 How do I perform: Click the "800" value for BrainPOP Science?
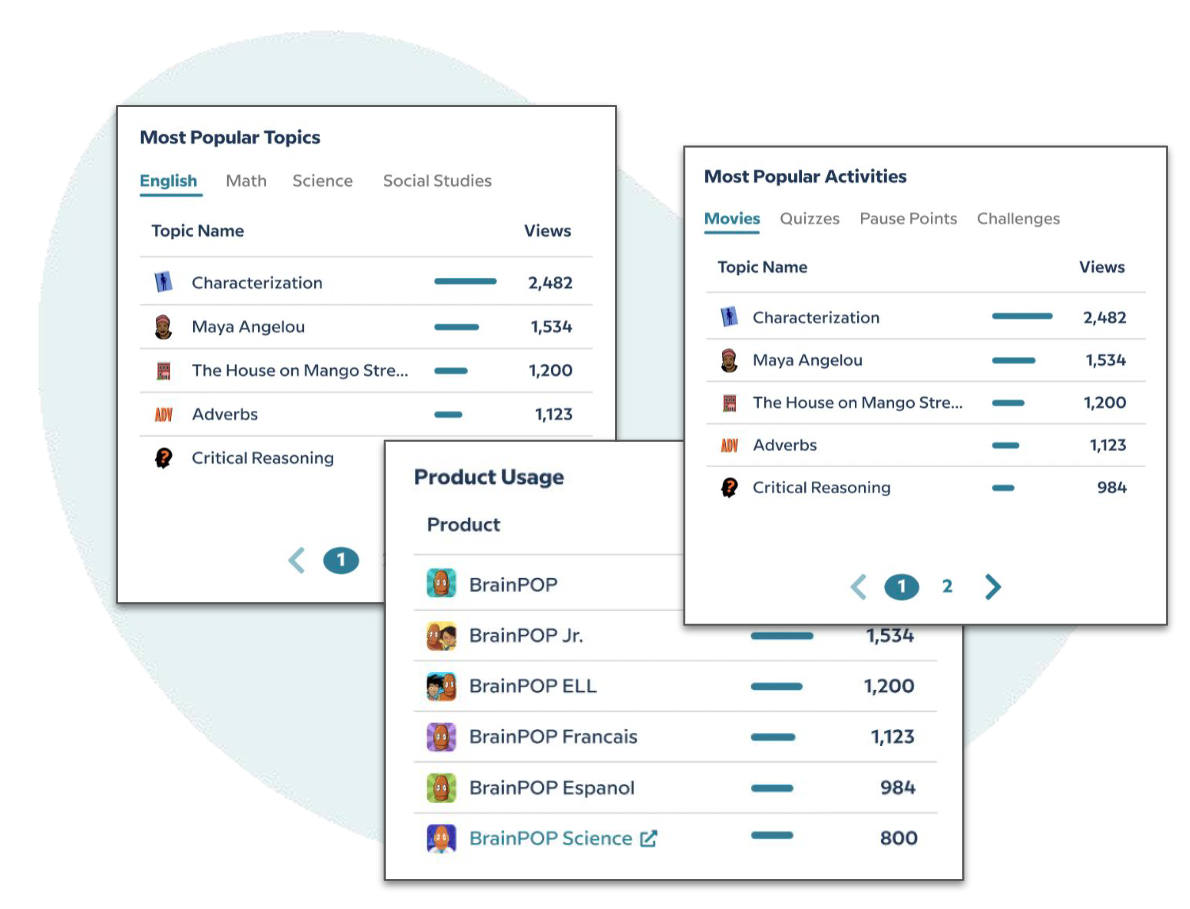[x=899, y=838]
